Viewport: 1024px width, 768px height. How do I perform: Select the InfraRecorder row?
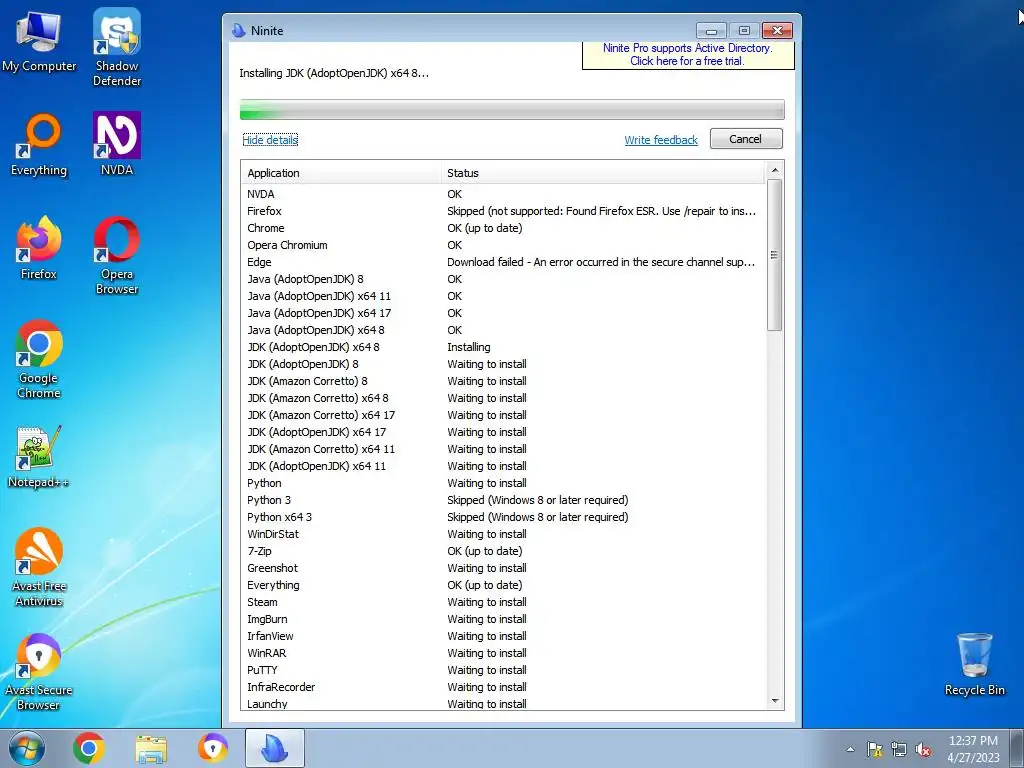(503, 686)
